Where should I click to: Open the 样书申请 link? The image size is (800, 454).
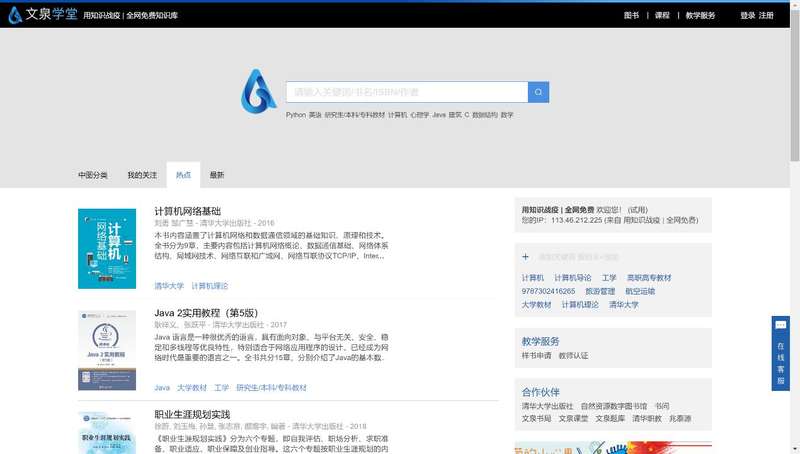[536, 355]
